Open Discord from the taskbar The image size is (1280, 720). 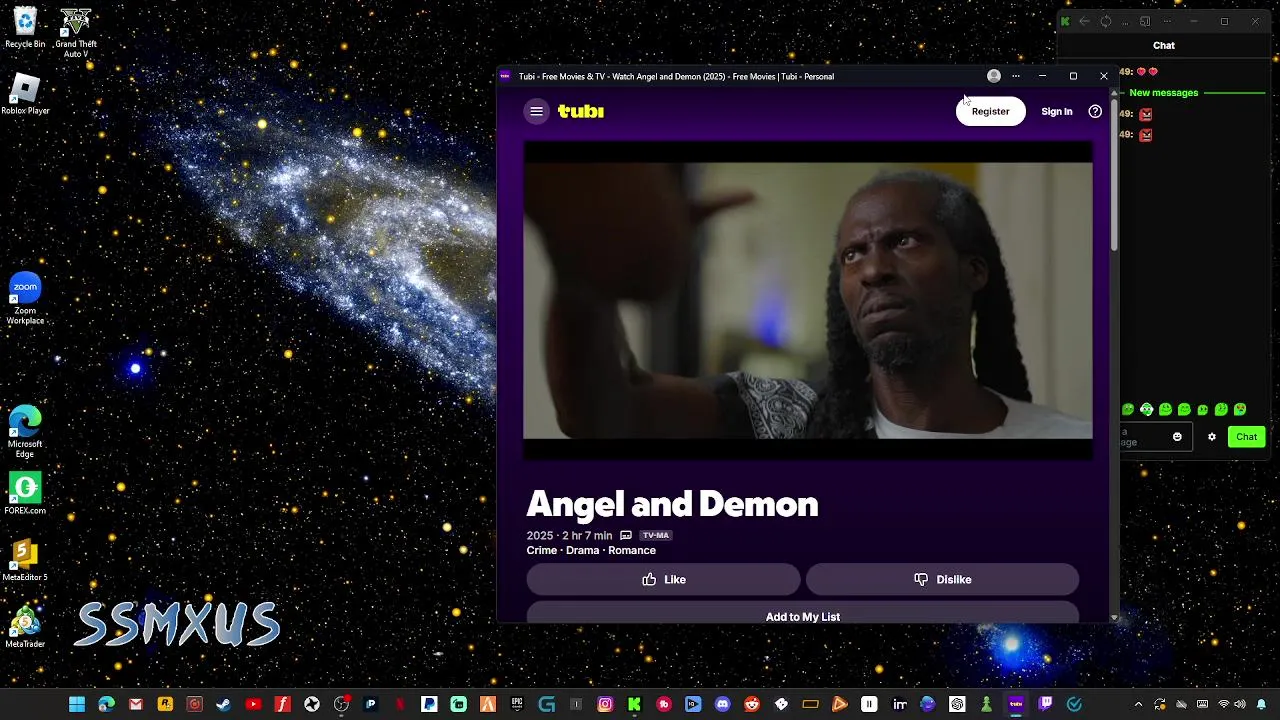point(723,705)
